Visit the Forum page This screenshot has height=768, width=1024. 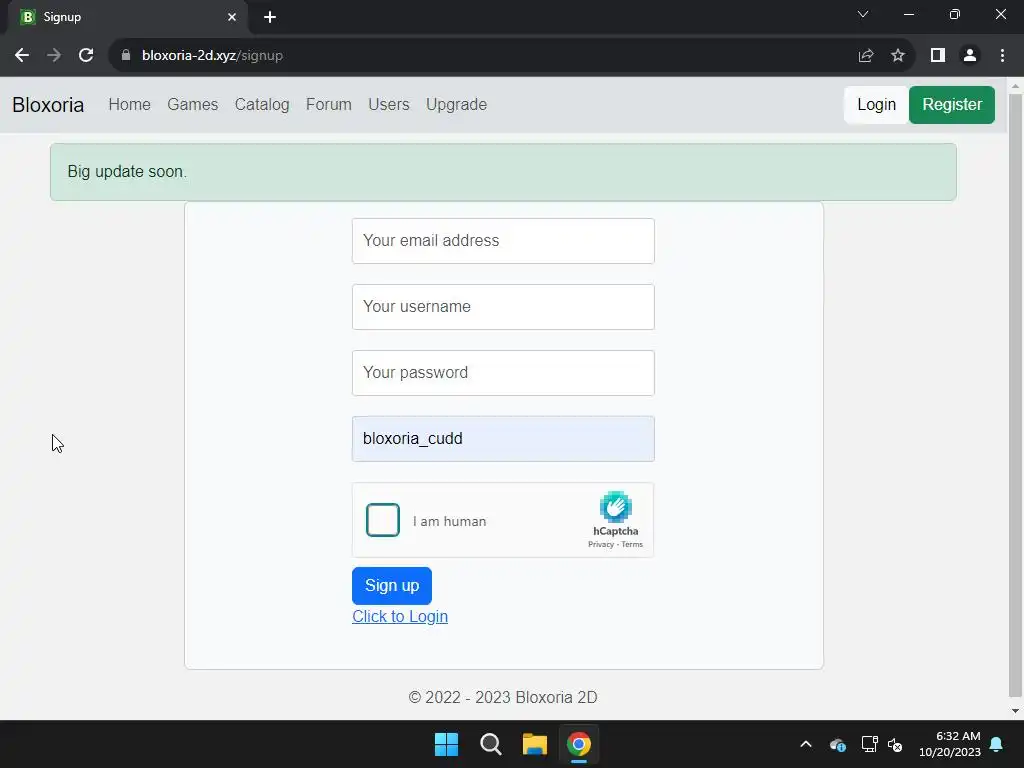(x=328, y=104)
